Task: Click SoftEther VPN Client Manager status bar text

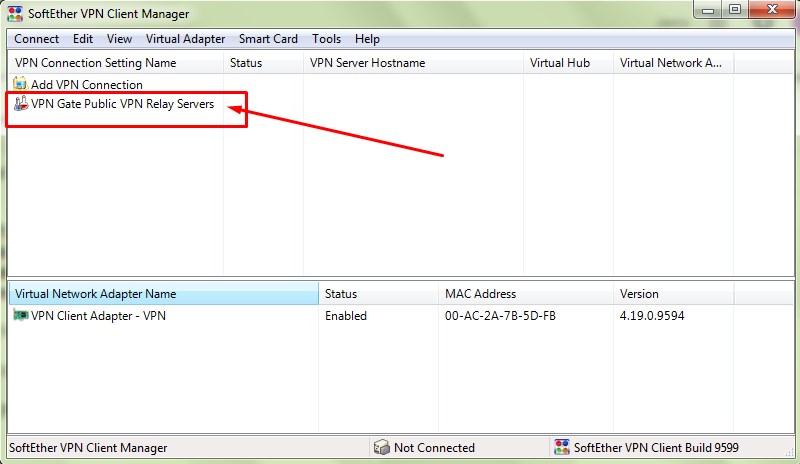Action: point(88,448)
